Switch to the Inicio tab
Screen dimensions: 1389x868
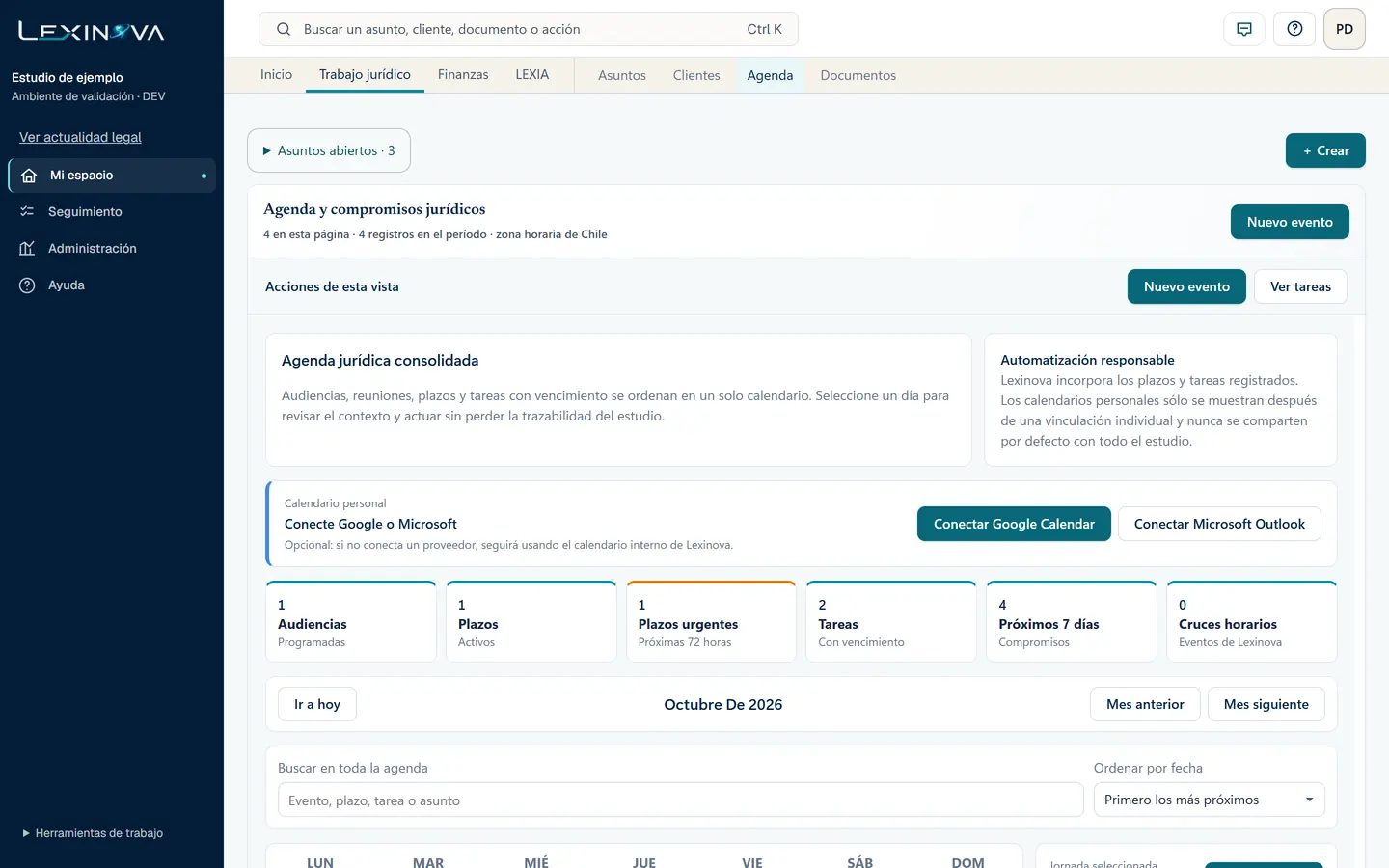[276, 74]
